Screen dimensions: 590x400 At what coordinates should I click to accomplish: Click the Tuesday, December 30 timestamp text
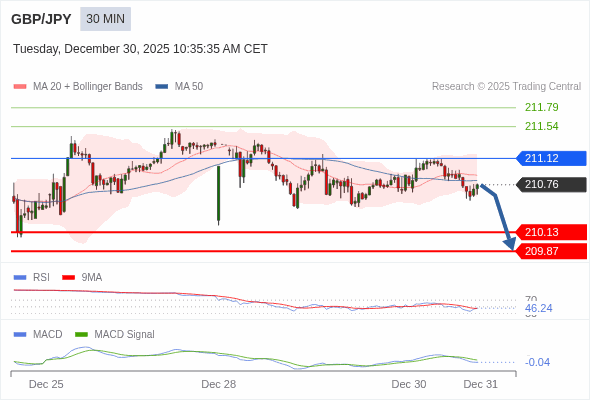[140, 49]
